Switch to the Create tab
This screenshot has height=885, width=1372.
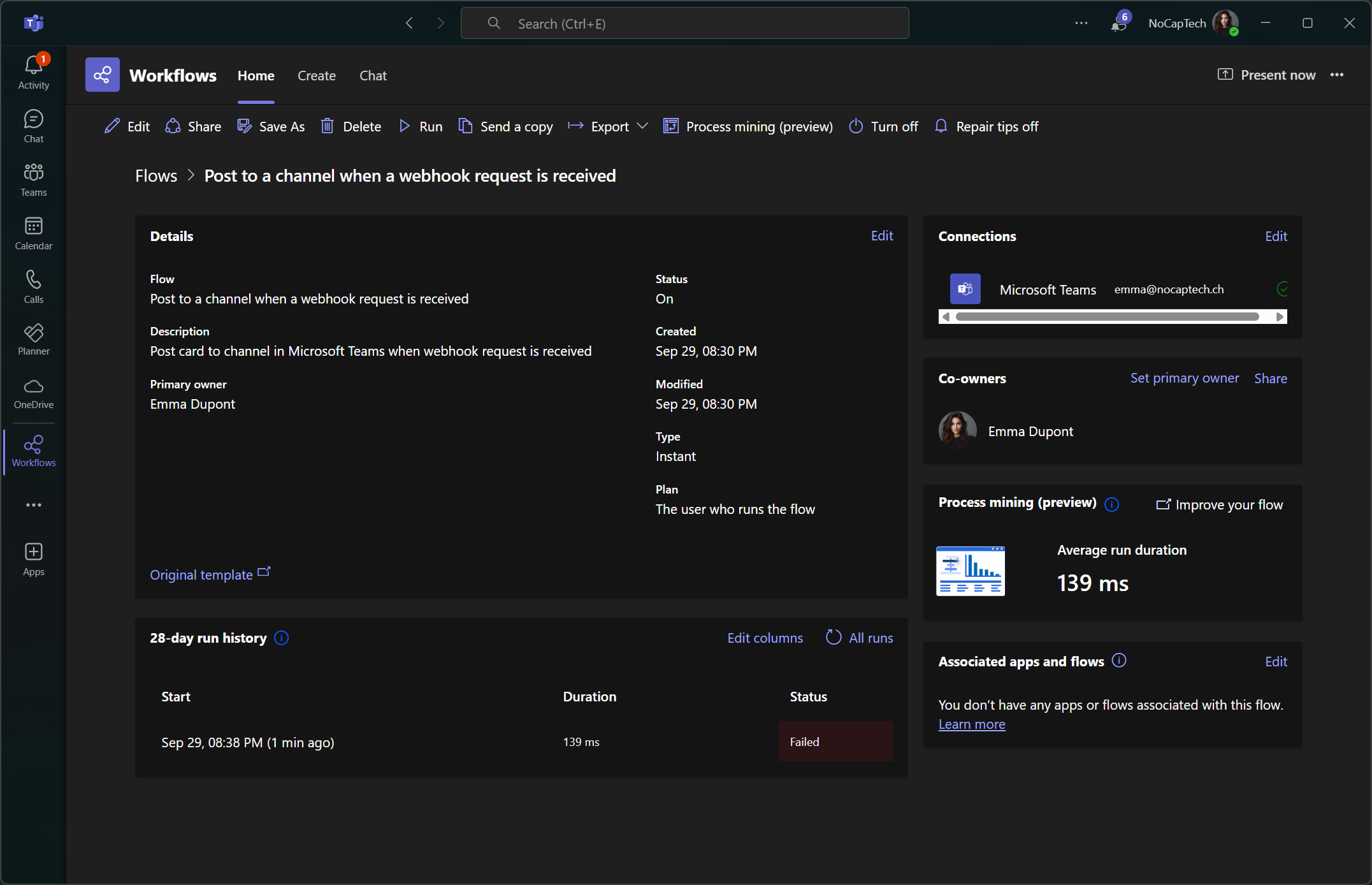317,75
